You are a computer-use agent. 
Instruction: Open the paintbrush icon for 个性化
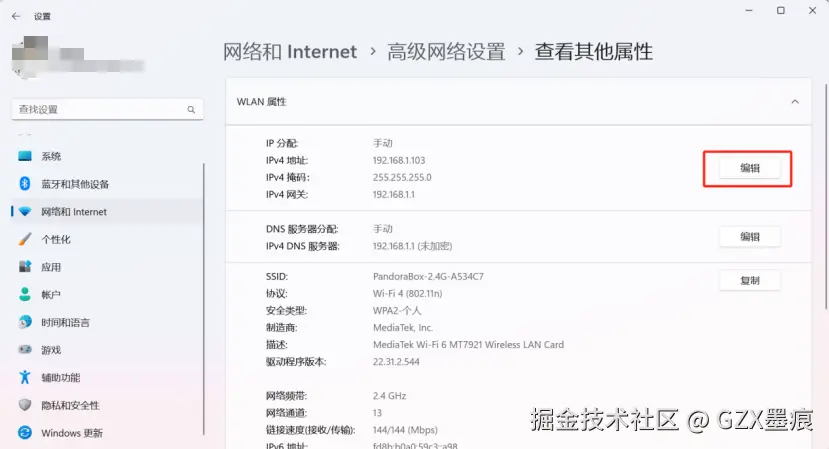[25, 239]
